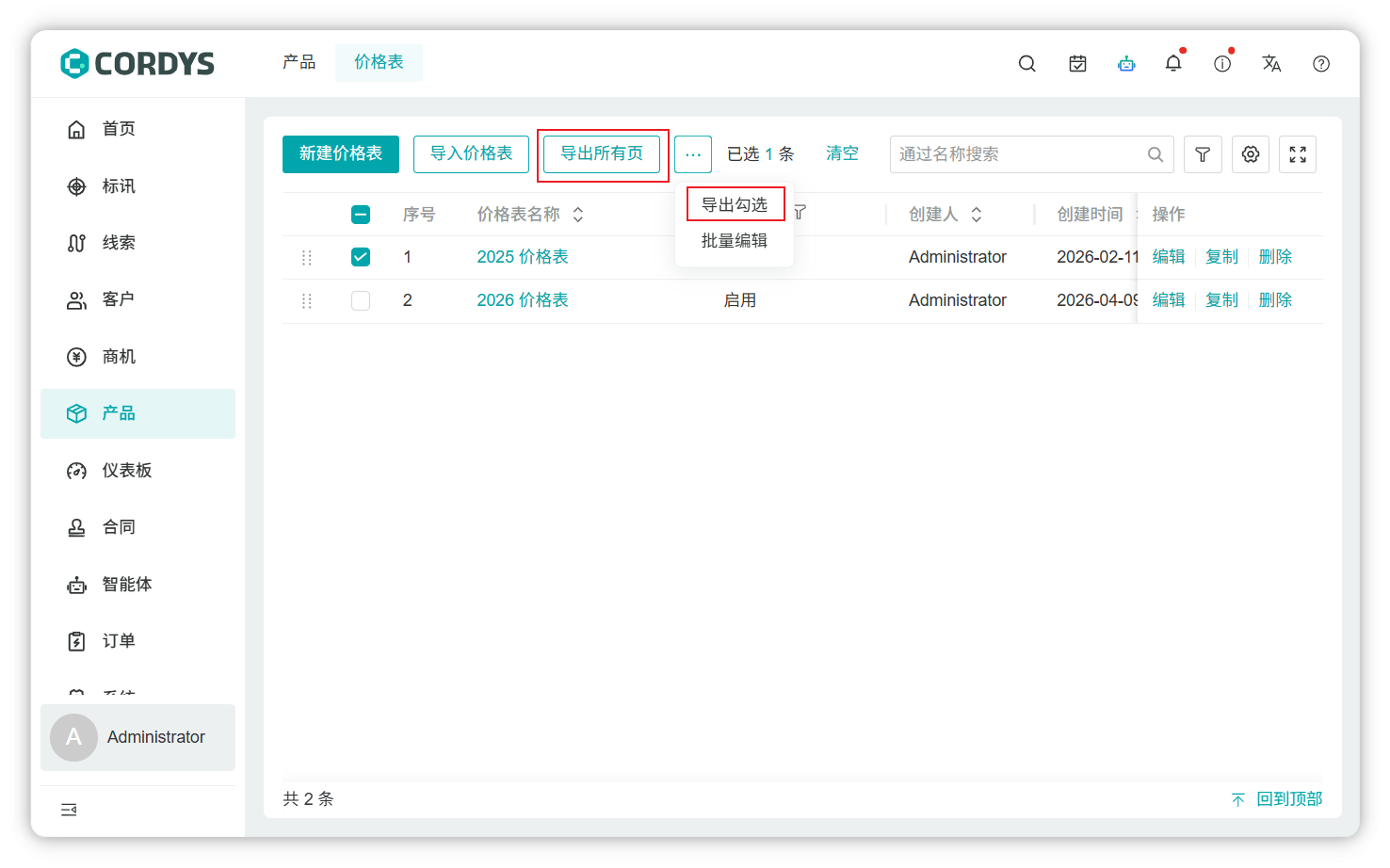Open 2026 价格表 link
This screenshot has height=868, width=1390.
pos(523,300)
